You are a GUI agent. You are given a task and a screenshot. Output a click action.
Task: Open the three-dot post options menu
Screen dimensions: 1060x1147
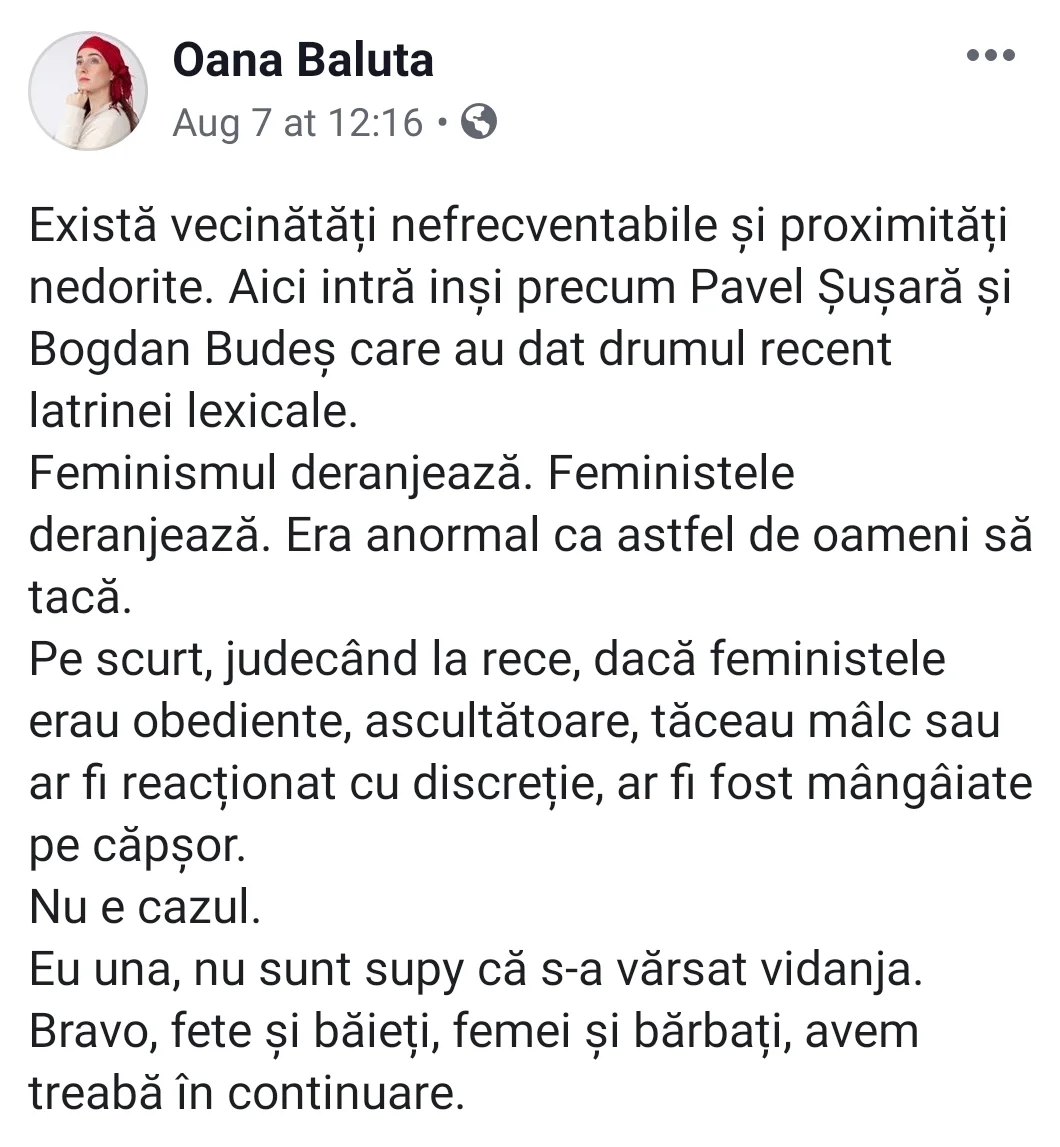[991, 55]
